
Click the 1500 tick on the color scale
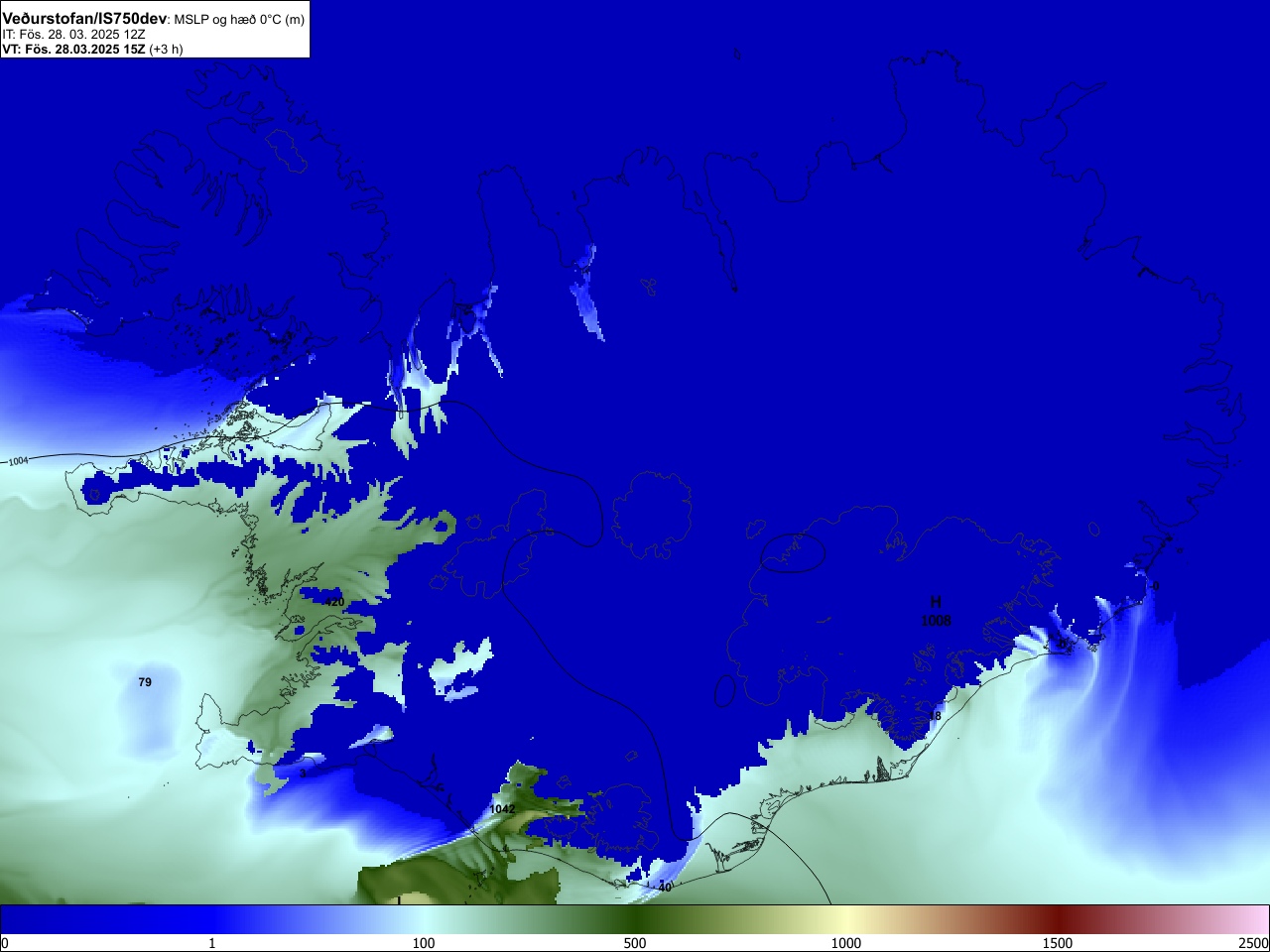1058,943
